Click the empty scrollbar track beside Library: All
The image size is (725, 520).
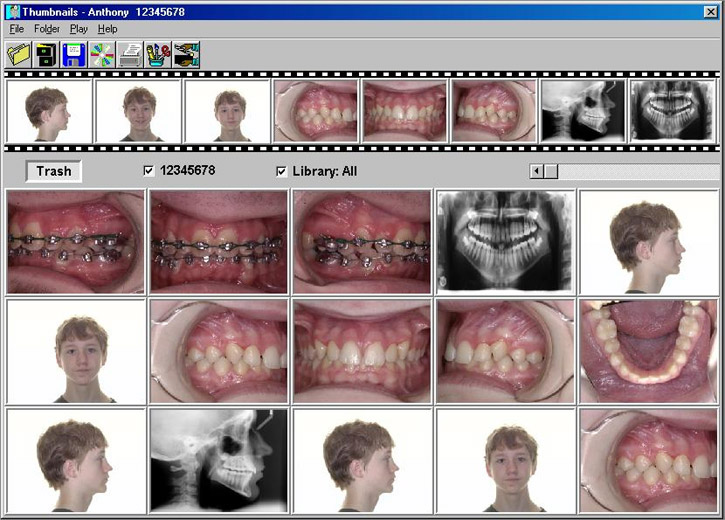[638, 171]
